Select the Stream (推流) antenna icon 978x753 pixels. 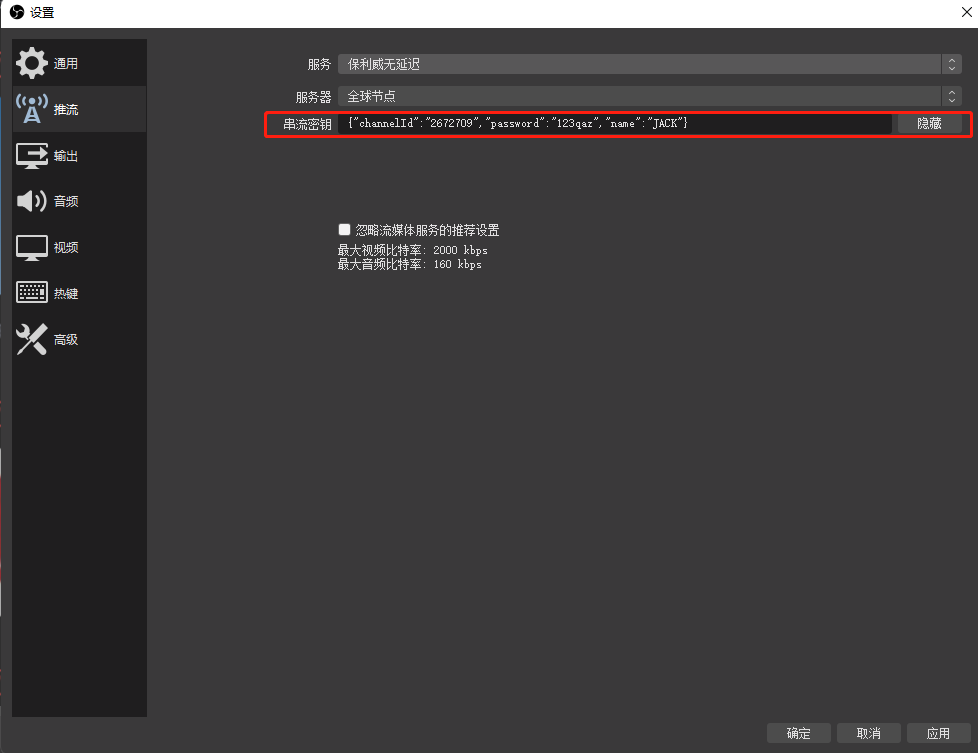(x=32, y=109)
